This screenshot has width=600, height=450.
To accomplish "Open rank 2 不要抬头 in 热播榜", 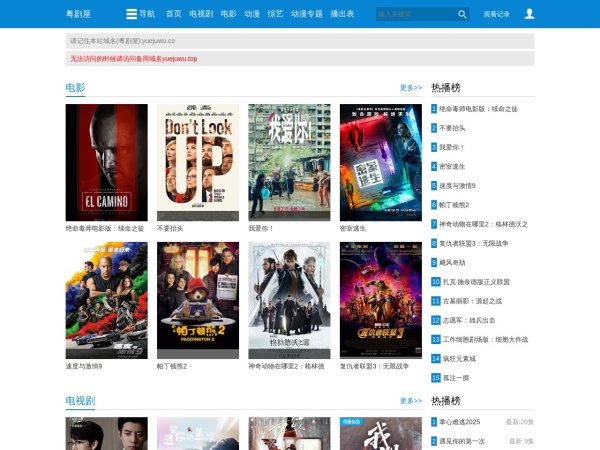I will (x=452, y=128).
